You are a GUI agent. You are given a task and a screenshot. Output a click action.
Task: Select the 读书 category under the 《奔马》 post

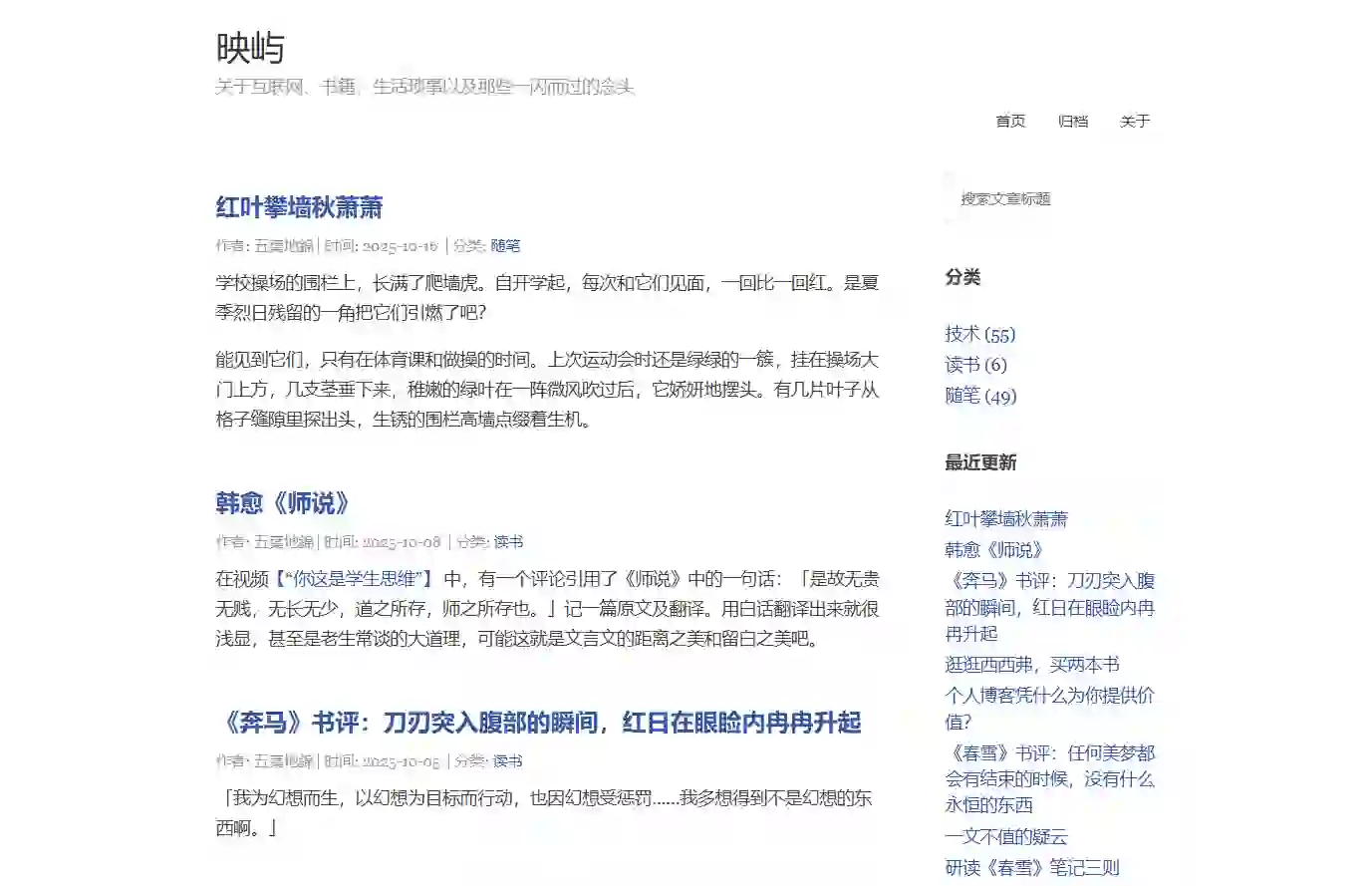[x=507, y=760]
